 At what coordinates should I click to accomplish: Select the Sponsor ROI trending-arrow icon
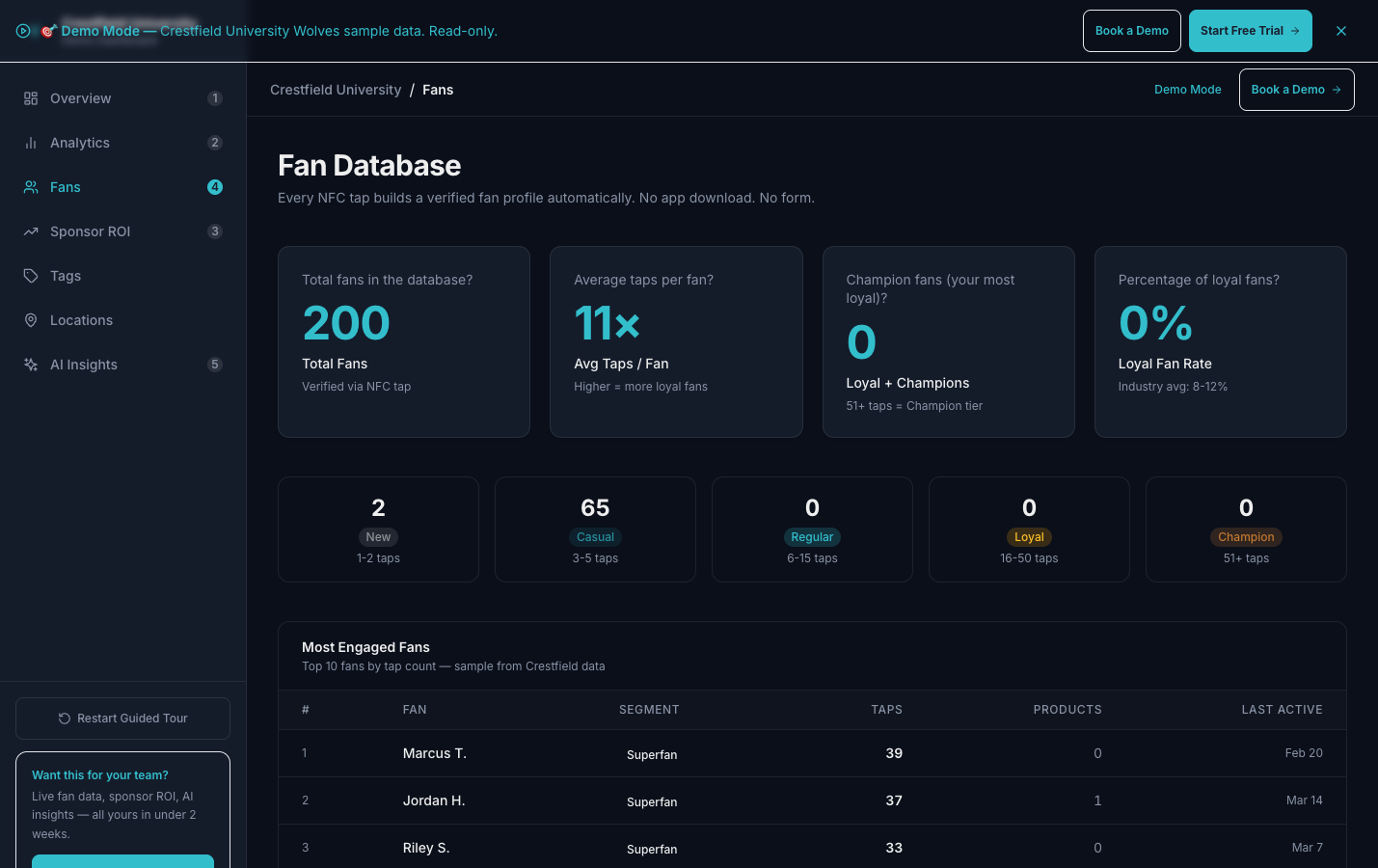[x=31, y=231]
